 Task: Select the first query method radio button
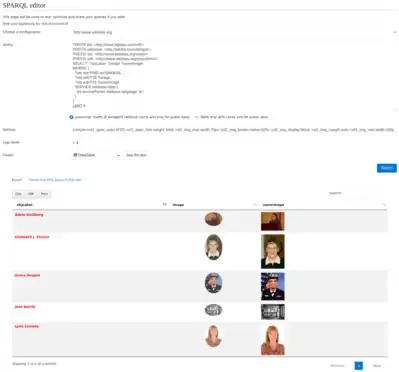click(71, 117)
